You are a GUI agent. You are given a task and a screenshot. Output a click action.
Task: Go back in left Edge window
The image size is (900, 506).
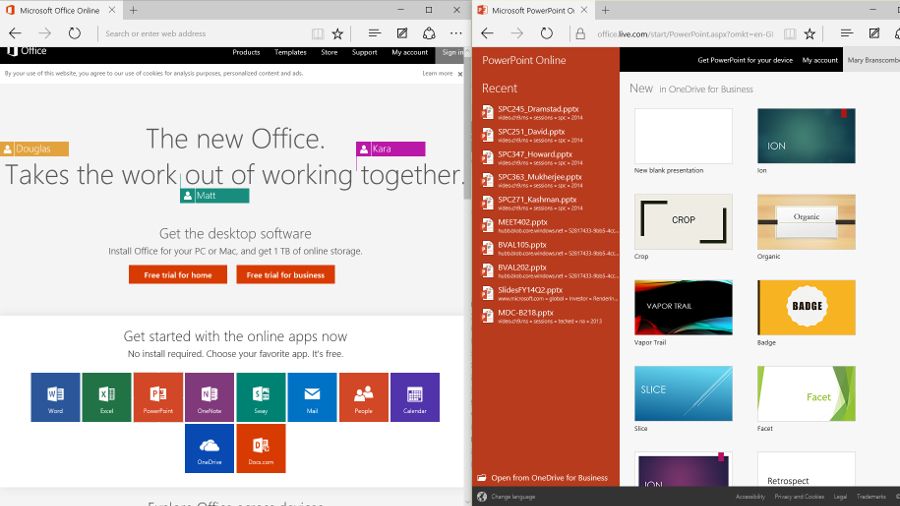coord(15,33)
